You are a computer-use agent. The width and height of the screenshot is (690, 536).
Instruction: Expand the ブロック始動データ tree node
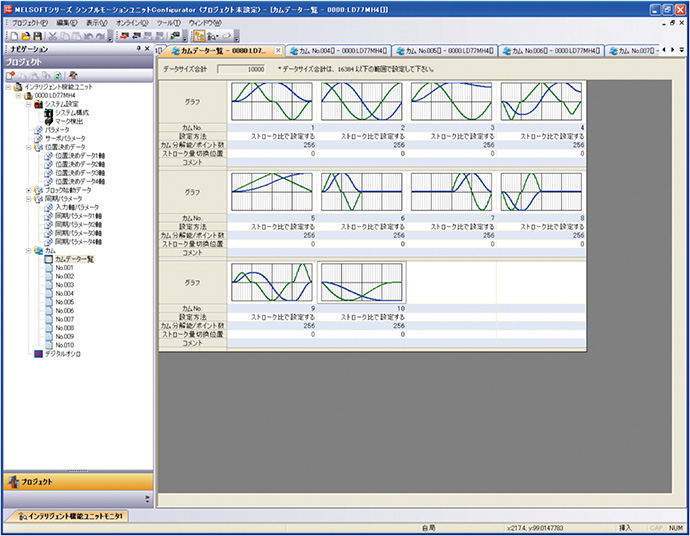[x=27, y=189]
